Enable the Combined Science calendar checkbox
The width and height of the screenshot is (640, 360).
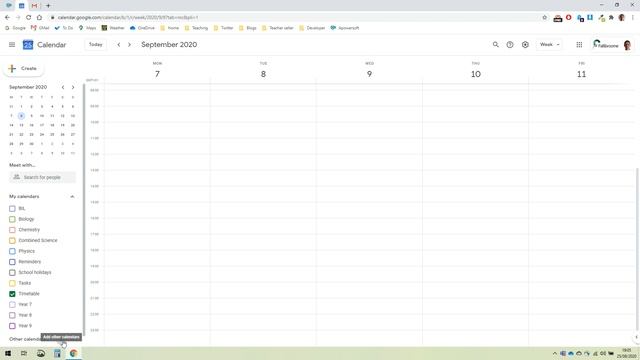pyautogui.click(x=12, y=240)
